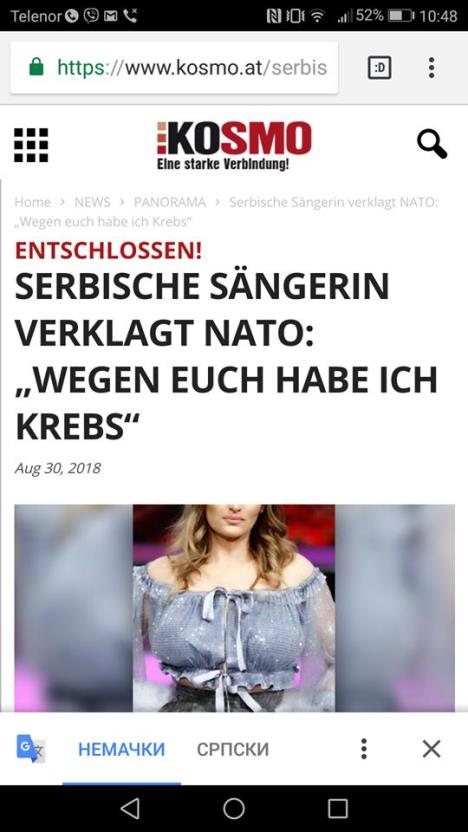Tap the Android back navigation button

coord(130,809)
